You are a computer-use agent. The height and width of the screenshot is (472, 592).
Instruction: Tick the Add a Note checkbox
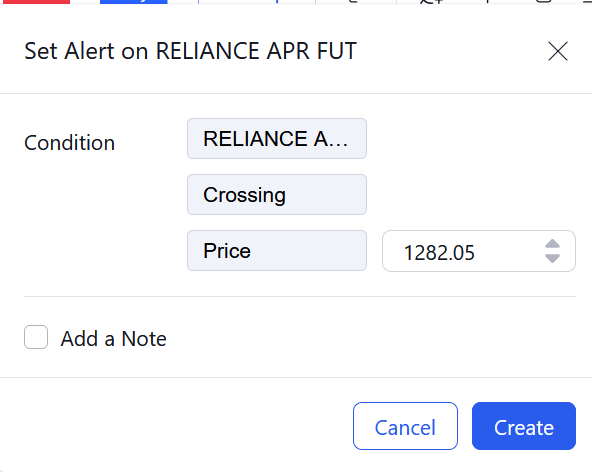tap(36, 337)
